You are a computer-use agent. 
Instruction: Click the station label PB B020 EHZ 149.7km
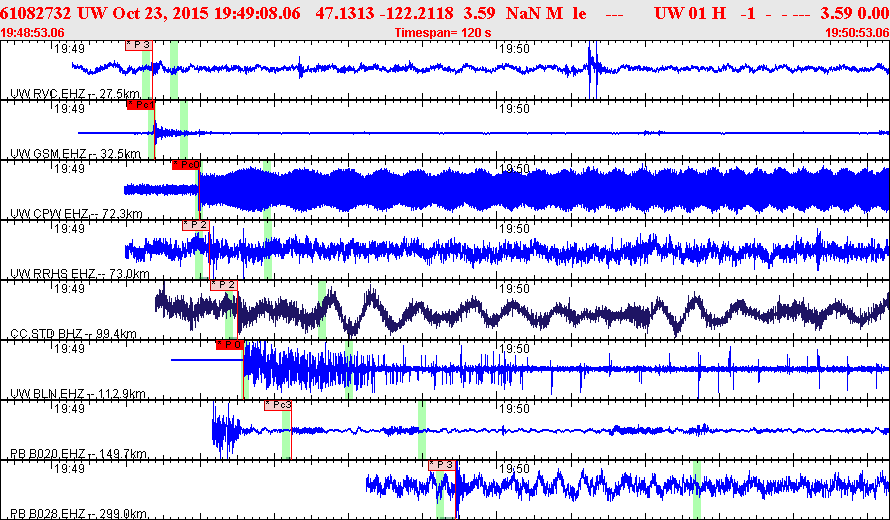78,454
